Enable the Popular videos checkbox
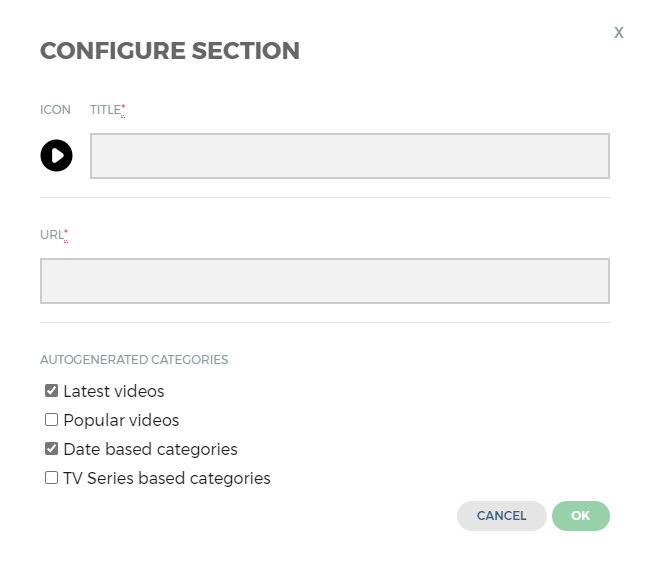 point(52,420)
